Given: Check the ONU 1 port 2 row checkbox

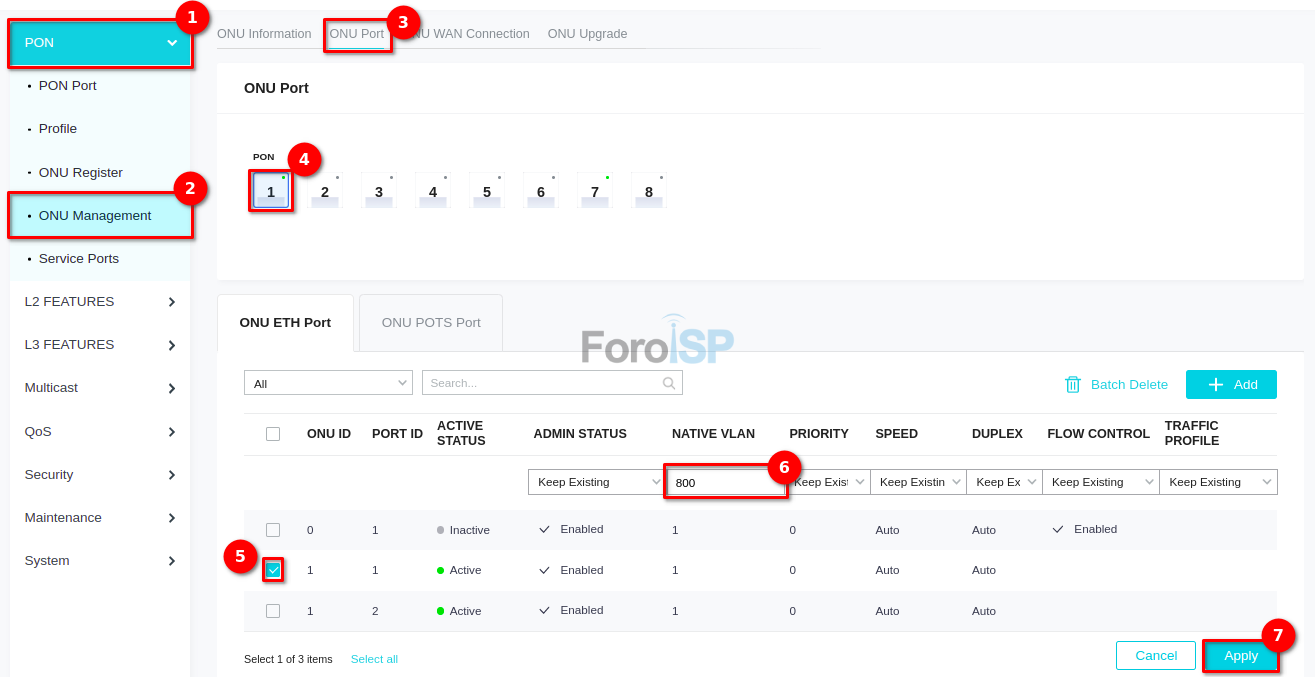Looking at the screenshot, I should (273, 611).
